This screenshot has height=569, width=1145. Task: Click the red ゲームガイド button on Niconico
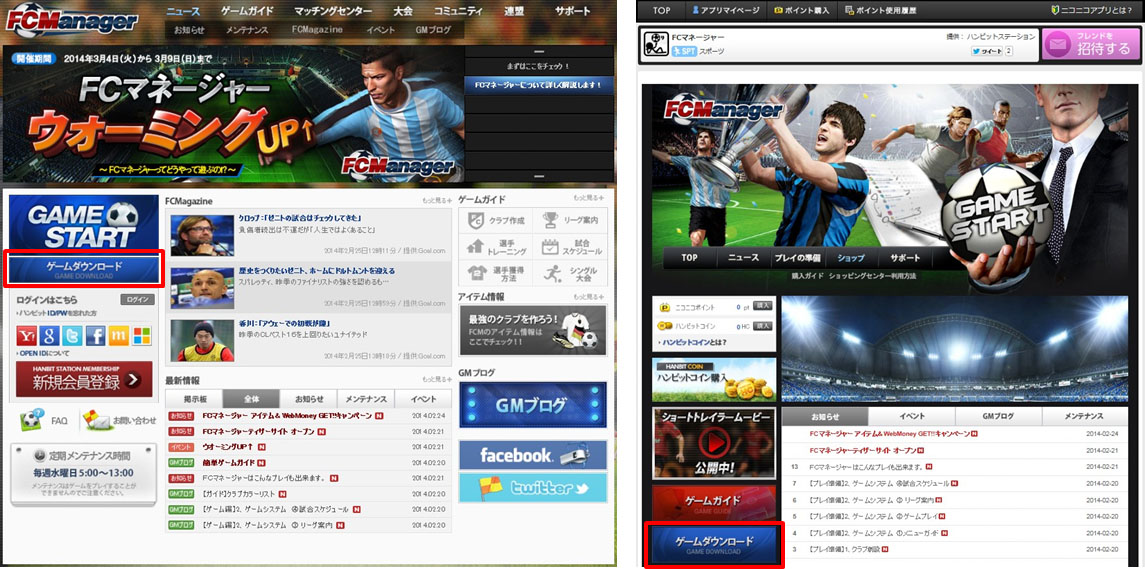[713, 502]
